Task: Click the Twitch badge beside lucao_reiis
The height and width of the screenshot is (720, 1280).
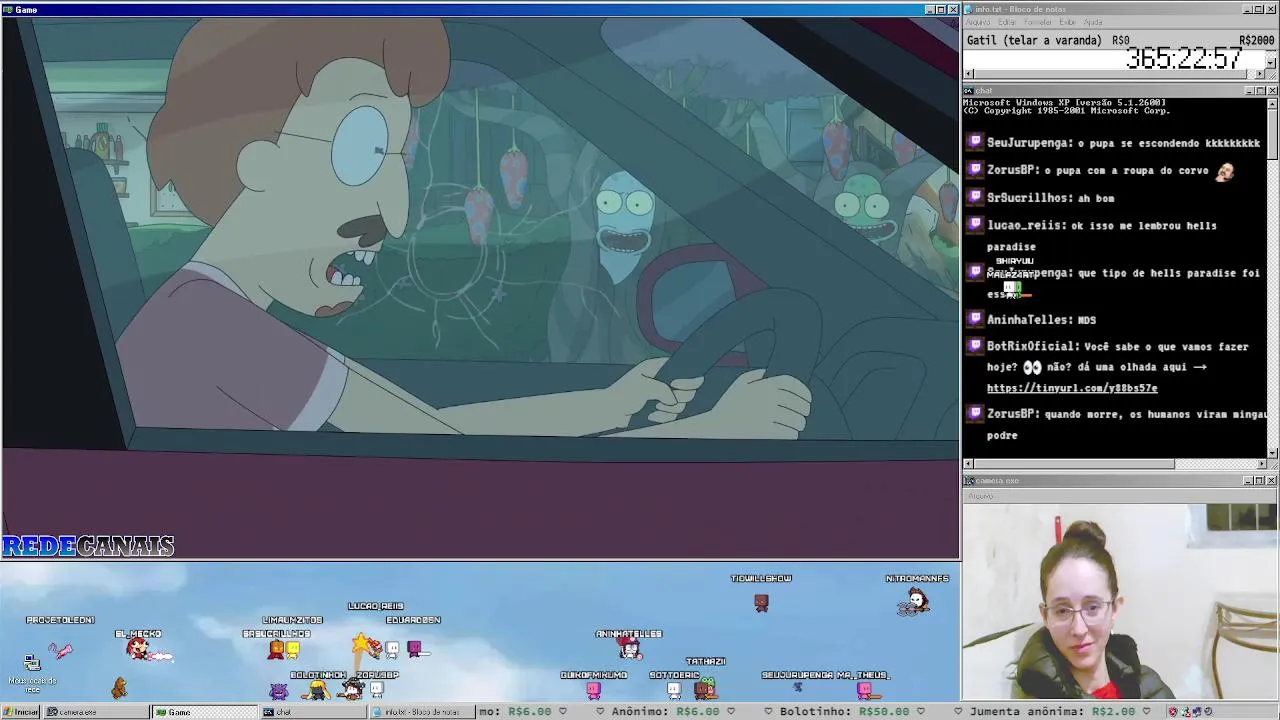Action: click(975, 225)
